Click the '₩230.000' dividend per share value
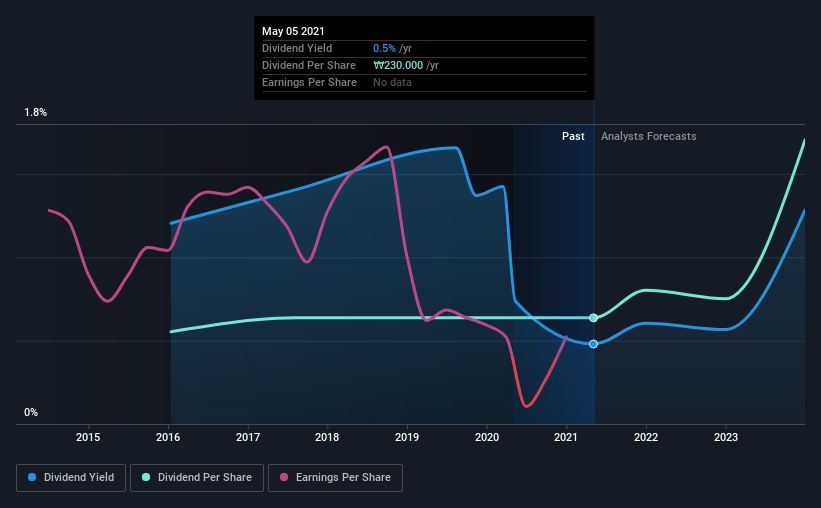821x508 pixels. point(398,65)
